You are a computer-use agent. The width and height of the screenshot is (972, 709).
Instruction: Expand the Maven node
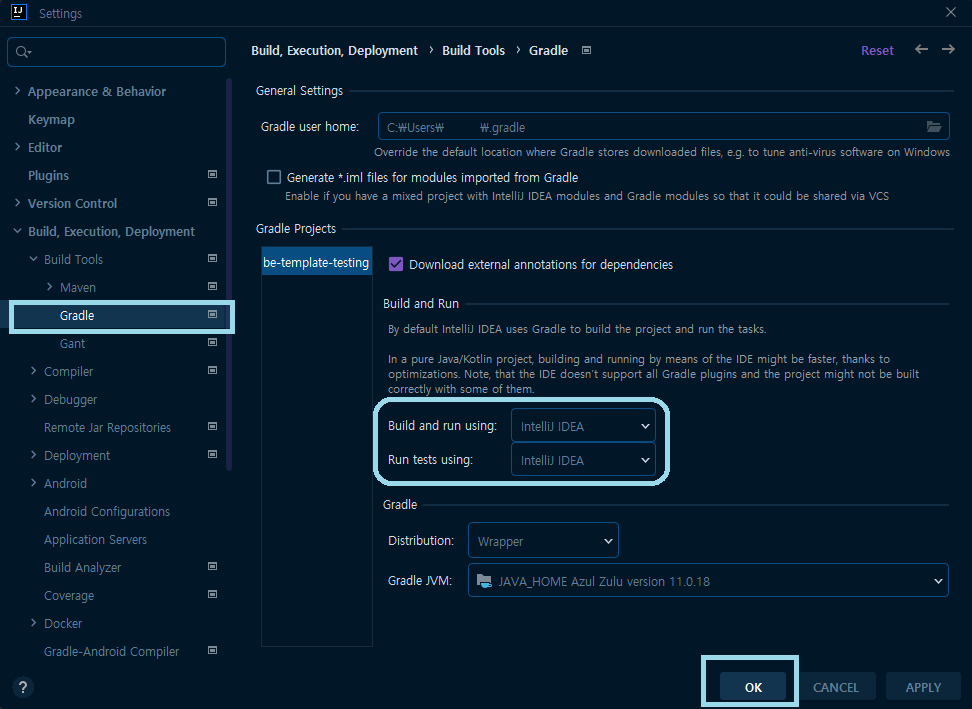[x=49, y=286]
